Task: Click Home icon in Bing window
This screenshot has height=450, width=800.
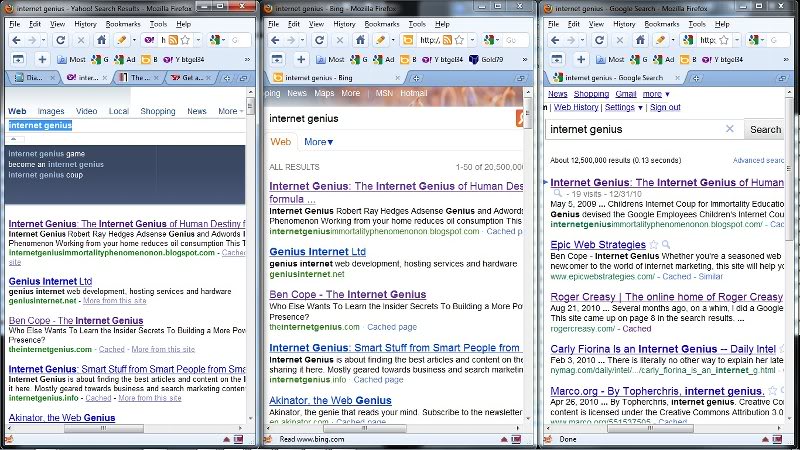Action: [x=360, y=40]
